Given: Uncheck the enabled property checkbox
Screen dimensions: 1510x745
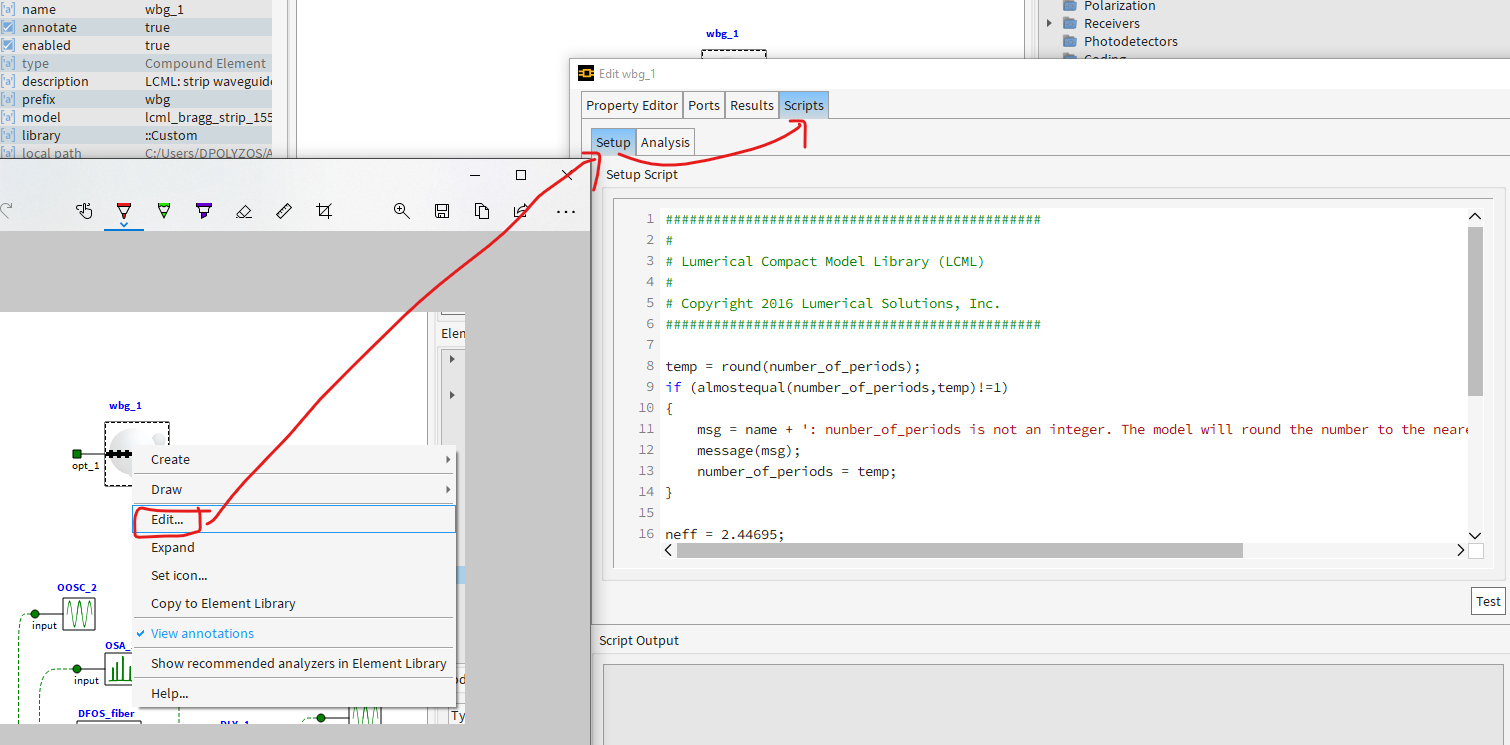Looking at the screenshot, I should 8,46.
